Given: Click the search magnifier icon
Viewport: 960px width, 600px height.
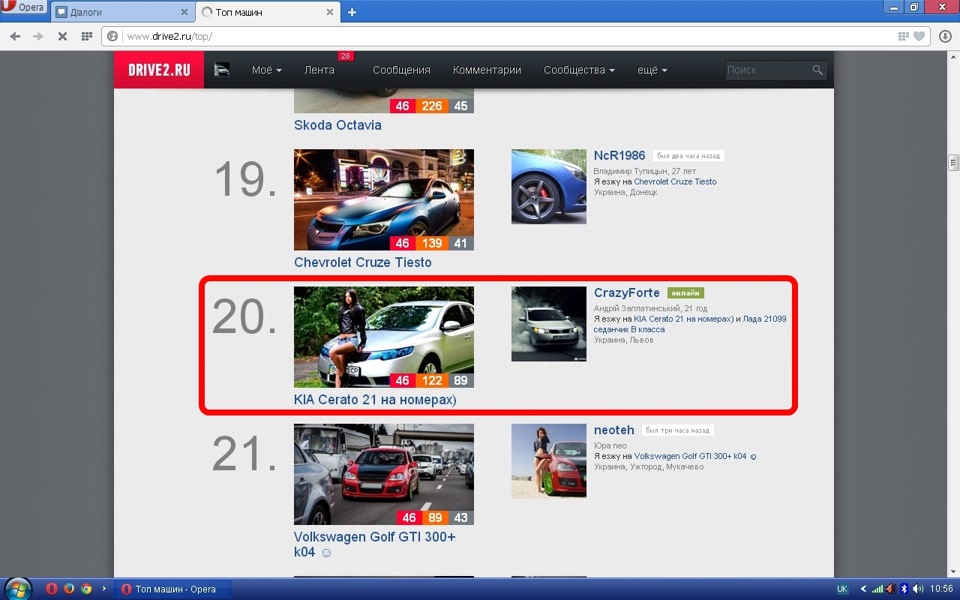Looking at the screenshot, I should tap(817, 70).
